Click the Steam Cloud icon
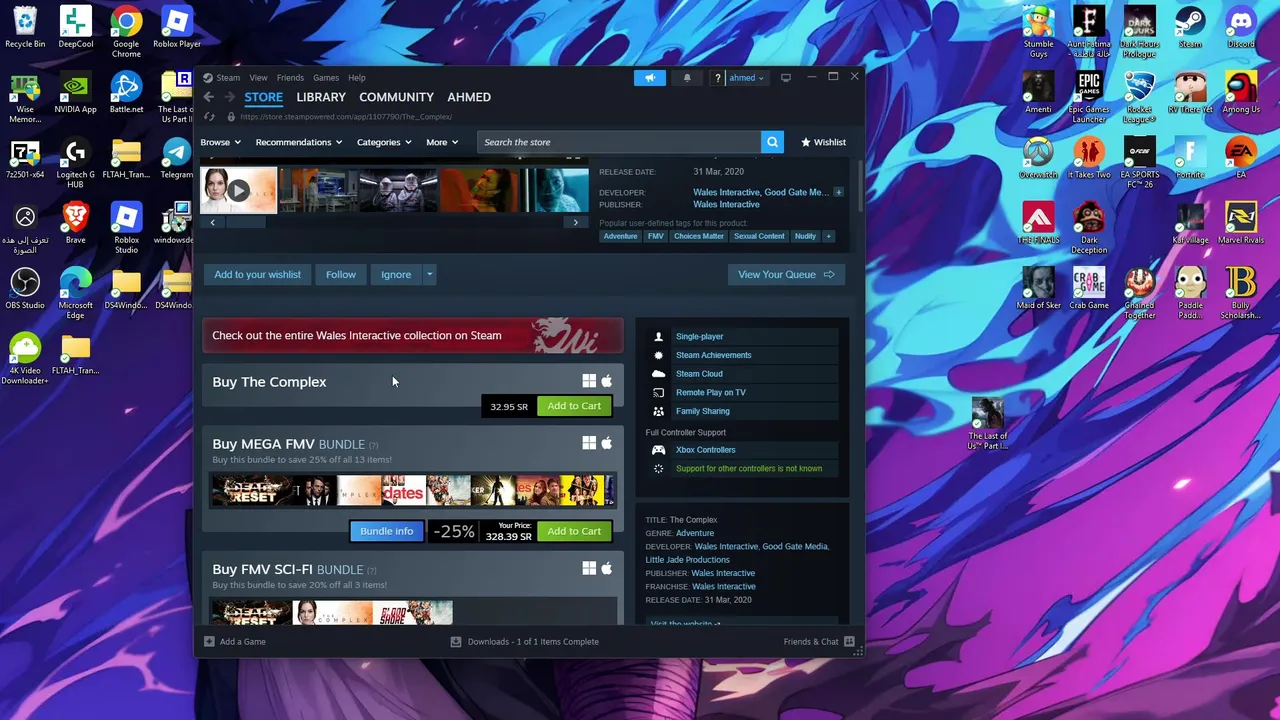The width and height of the screenshot is (1280, 720). click(658, 374)
